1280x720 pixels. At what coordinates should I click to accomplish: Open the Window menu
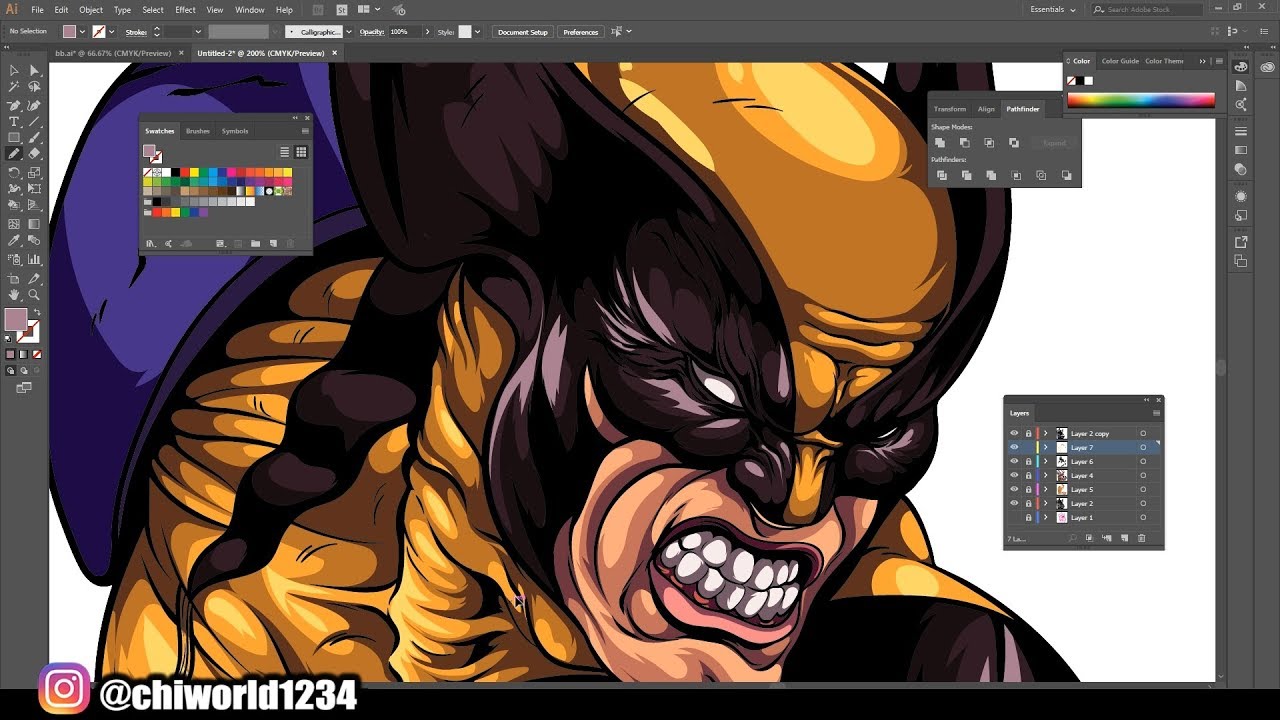(250, 9)
